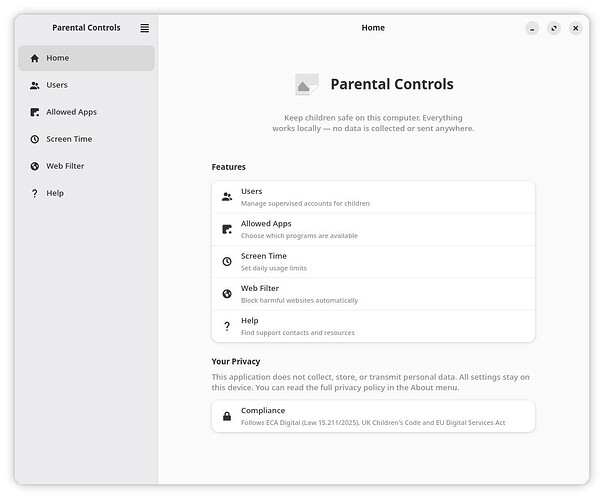
Task: Click the Screen Time clock icon in sidebar
Action: 35,139
